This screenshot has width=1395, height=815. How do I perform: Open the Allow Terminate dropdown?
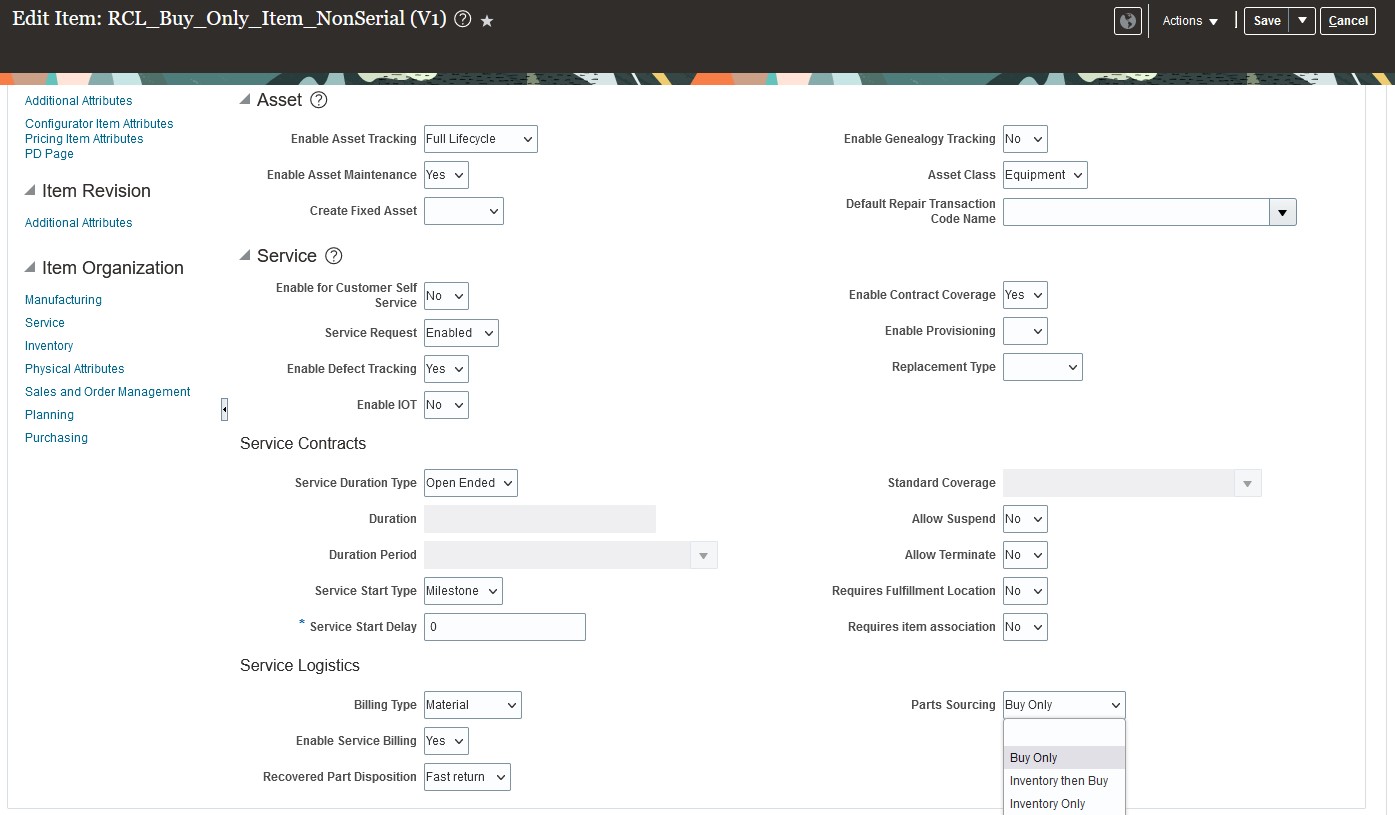click(1025, 555)
